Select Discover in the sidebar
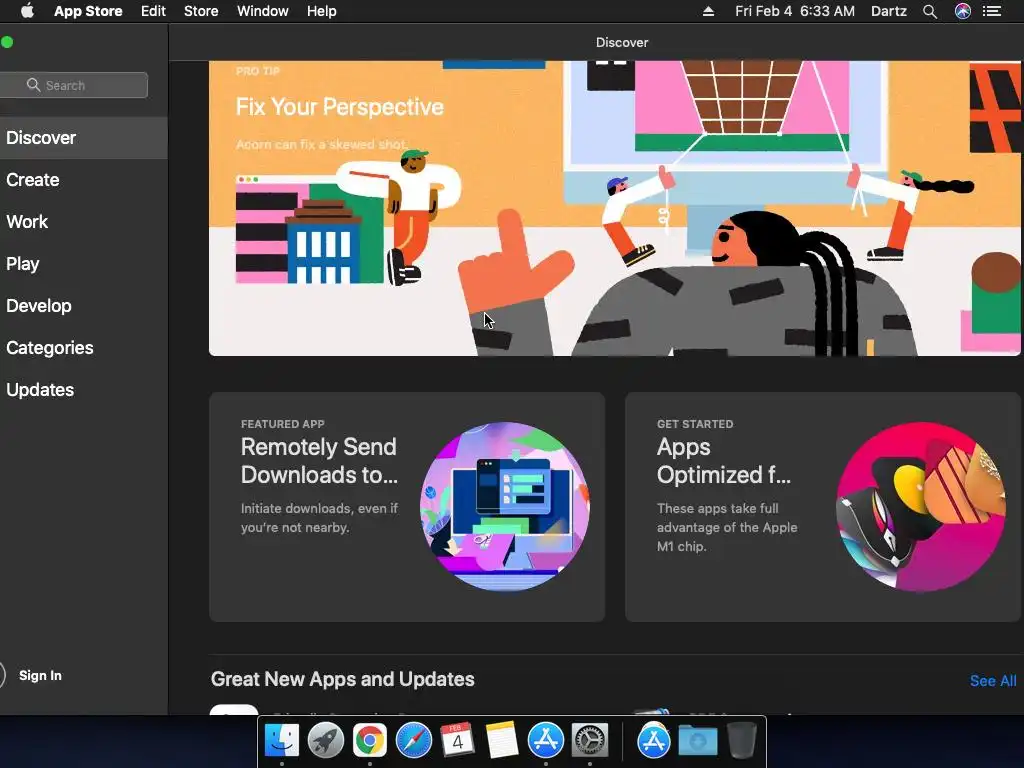 click(83, 138)
